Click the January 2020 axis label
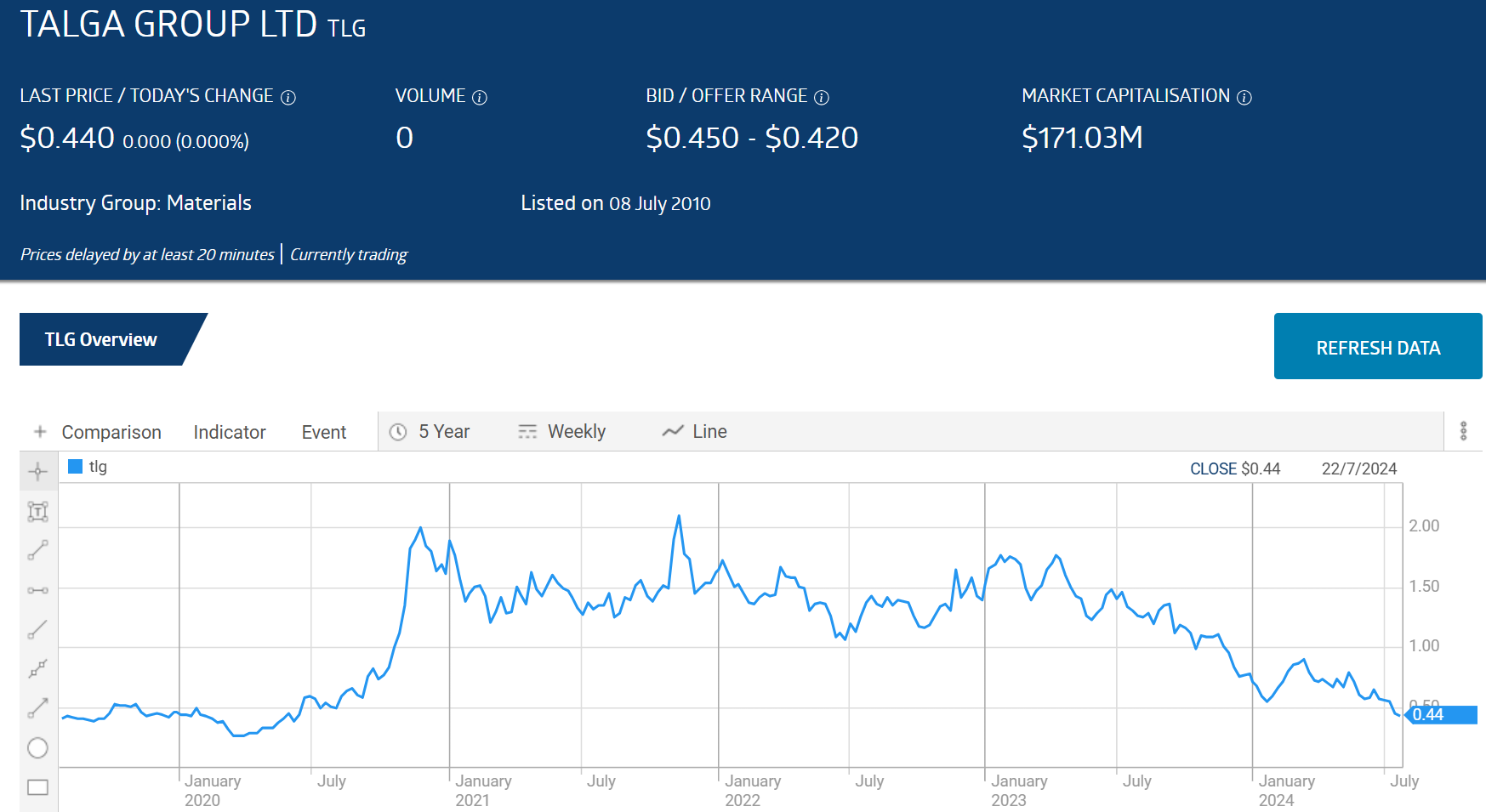 click(213, 790)
